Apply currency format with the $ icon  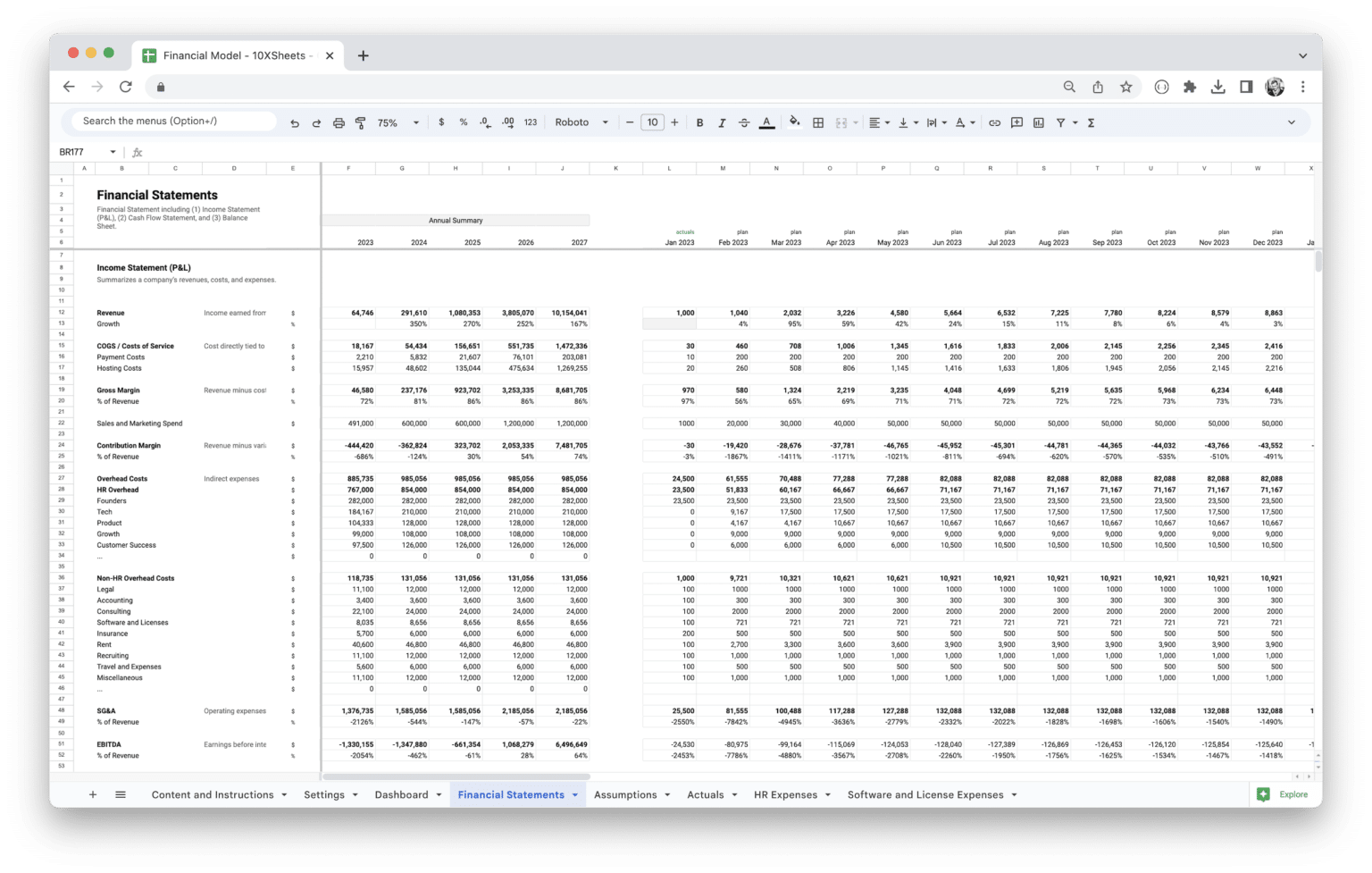point(441,122)
